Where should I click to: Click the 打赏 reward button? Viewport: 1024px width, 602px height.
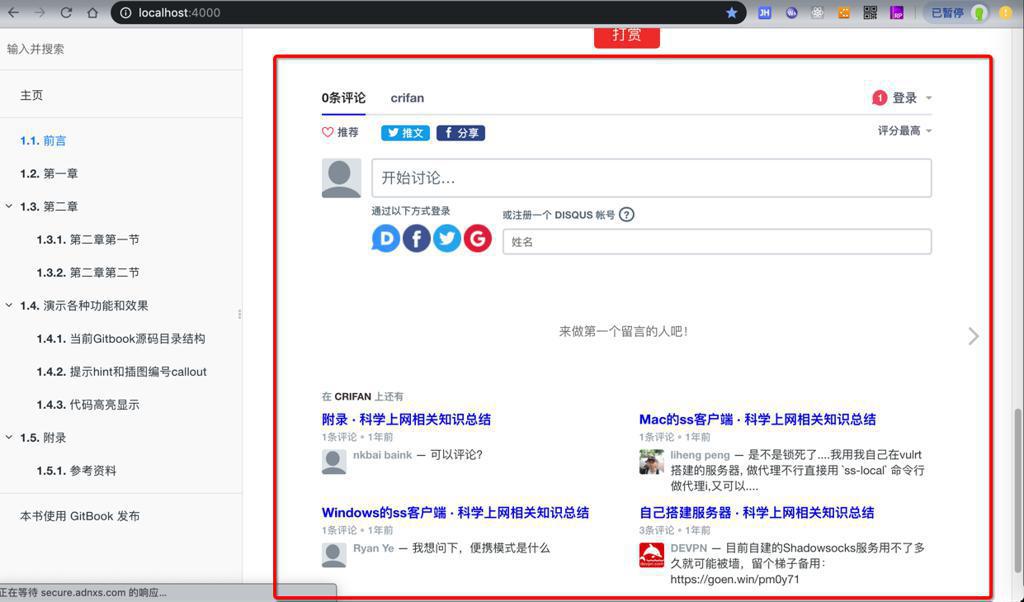(627, 36)
